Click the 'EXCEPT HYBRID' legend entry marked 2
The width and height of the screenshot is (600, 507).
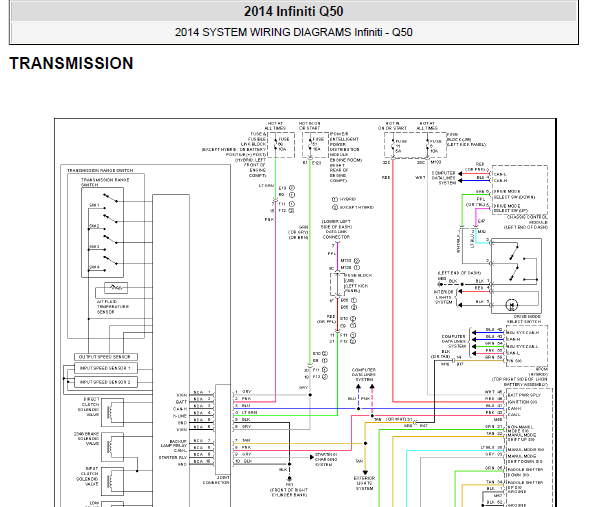[x=352, y=207]
